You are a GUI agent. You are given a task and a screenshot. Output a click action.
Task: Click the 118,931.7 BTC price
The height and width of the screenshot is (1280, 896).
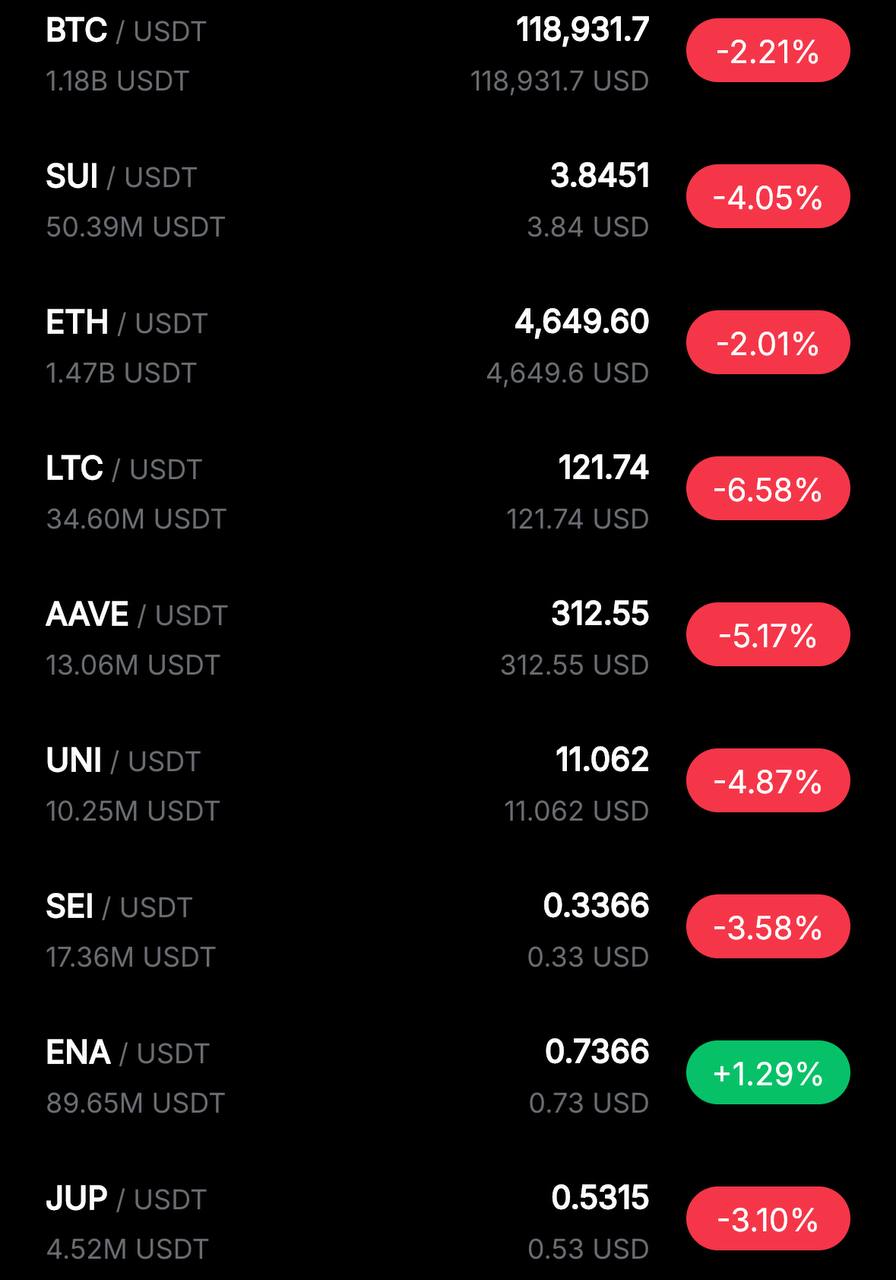583,30
